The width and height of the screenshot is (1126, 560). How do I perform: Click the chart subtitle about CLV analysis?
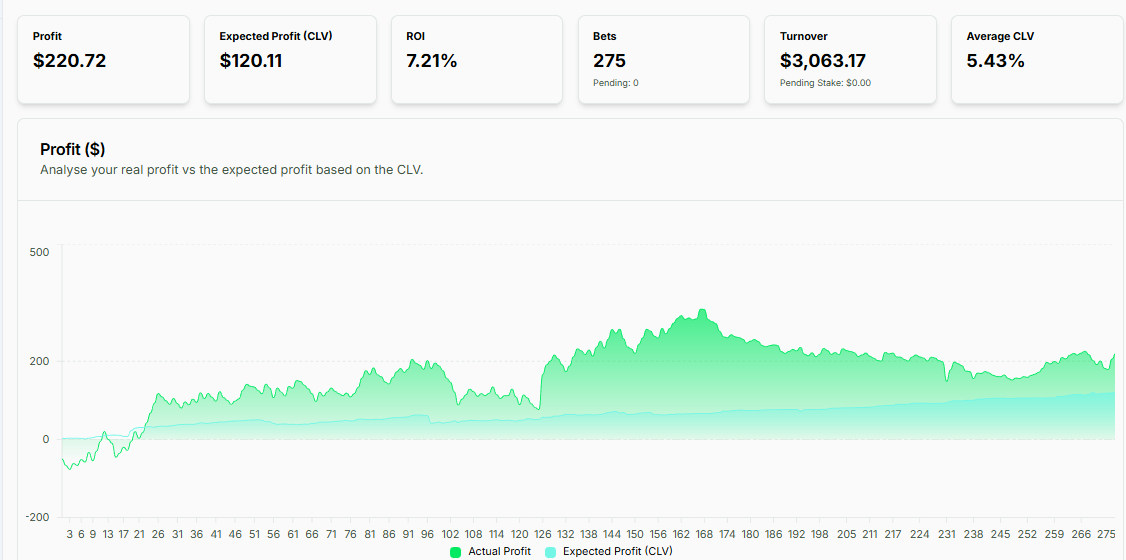(x=232, y=170)
